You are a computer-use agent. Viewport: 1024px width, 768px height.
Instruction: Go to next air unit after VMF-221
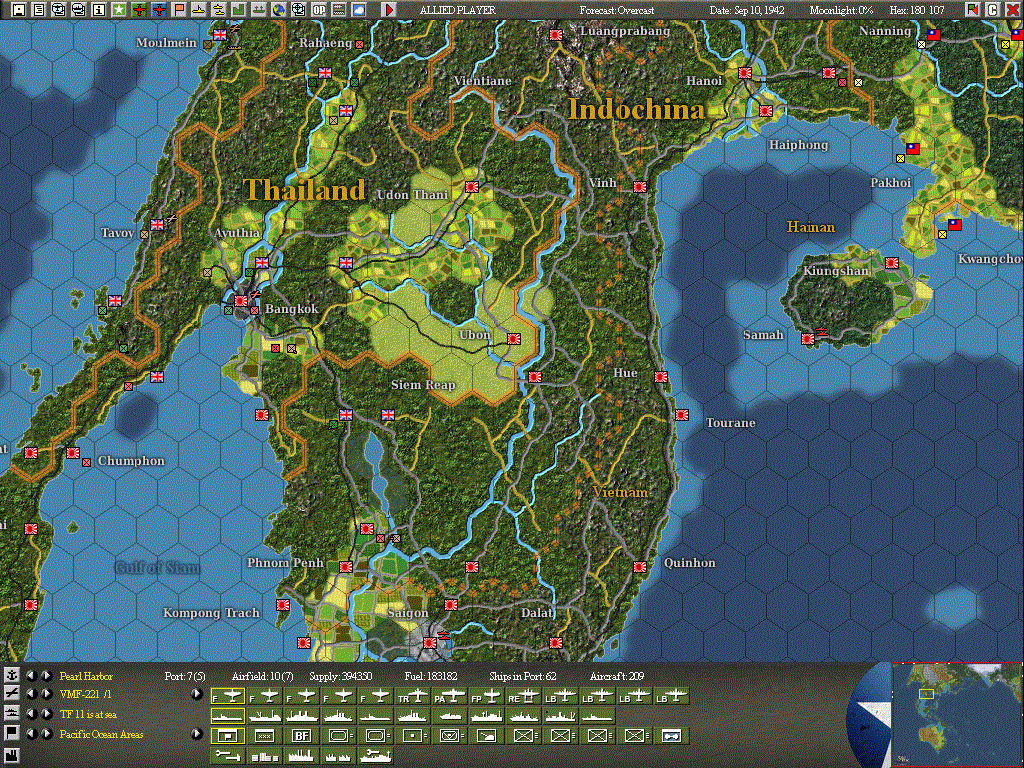point(46,694)
